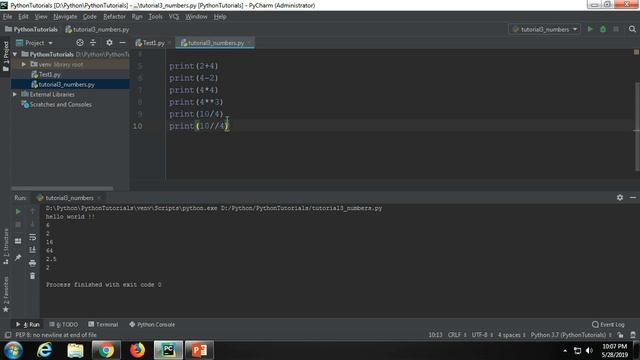Open the Python Console tool window
640x360 pixels.
click(152, 324)
